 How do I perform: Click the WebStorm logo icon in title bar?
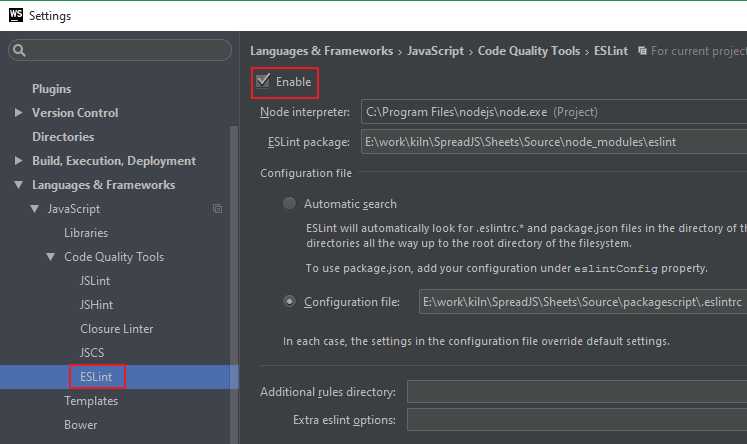[x=16, y=15]
